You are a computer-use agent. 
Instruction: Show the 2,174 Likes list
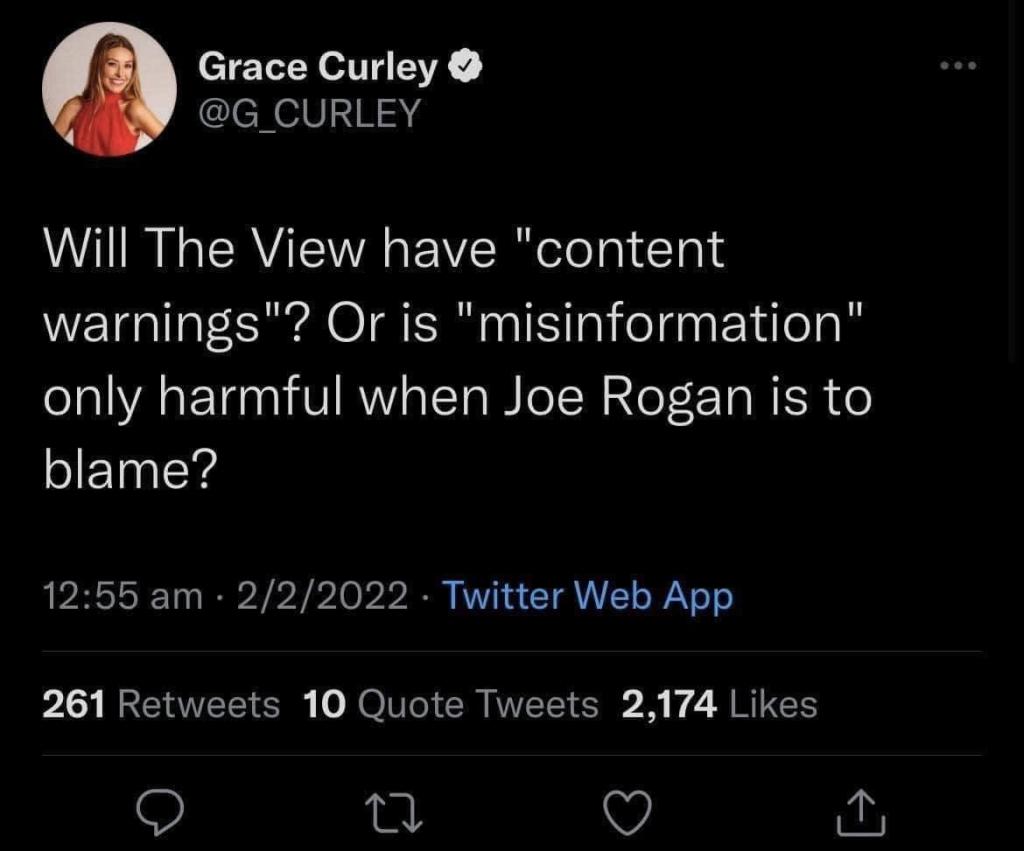click(x=719, y=705)
